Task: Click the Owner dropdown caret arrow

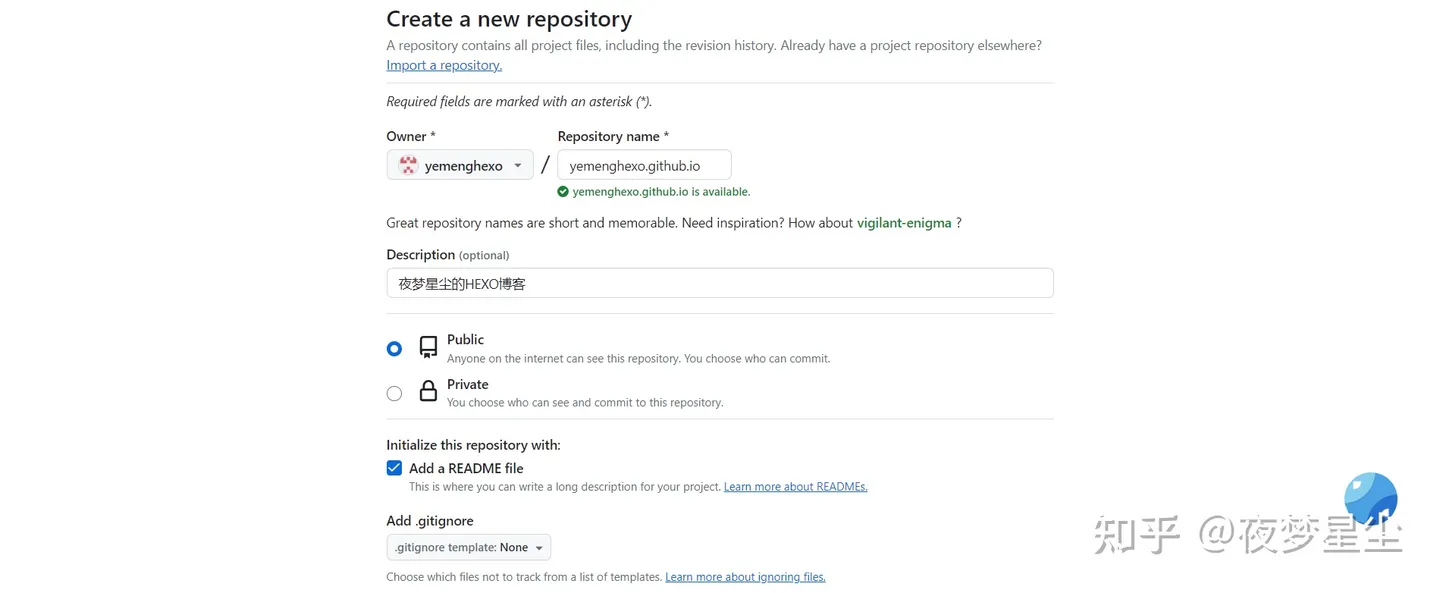Action: (518, 166)
